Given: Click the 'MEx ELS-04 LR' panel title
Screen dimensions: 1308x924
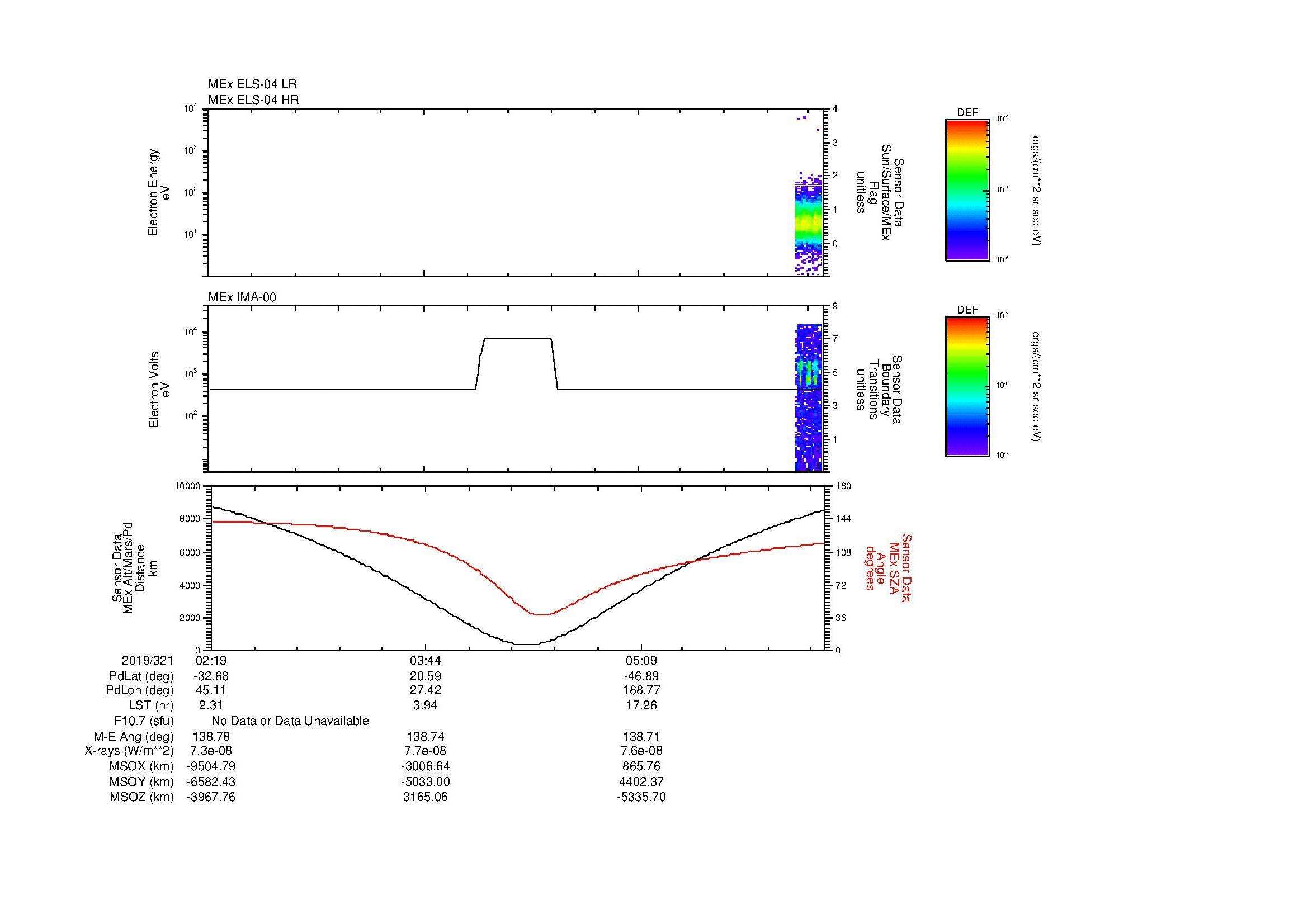Looking at the screenshot, I should point(252,84).
